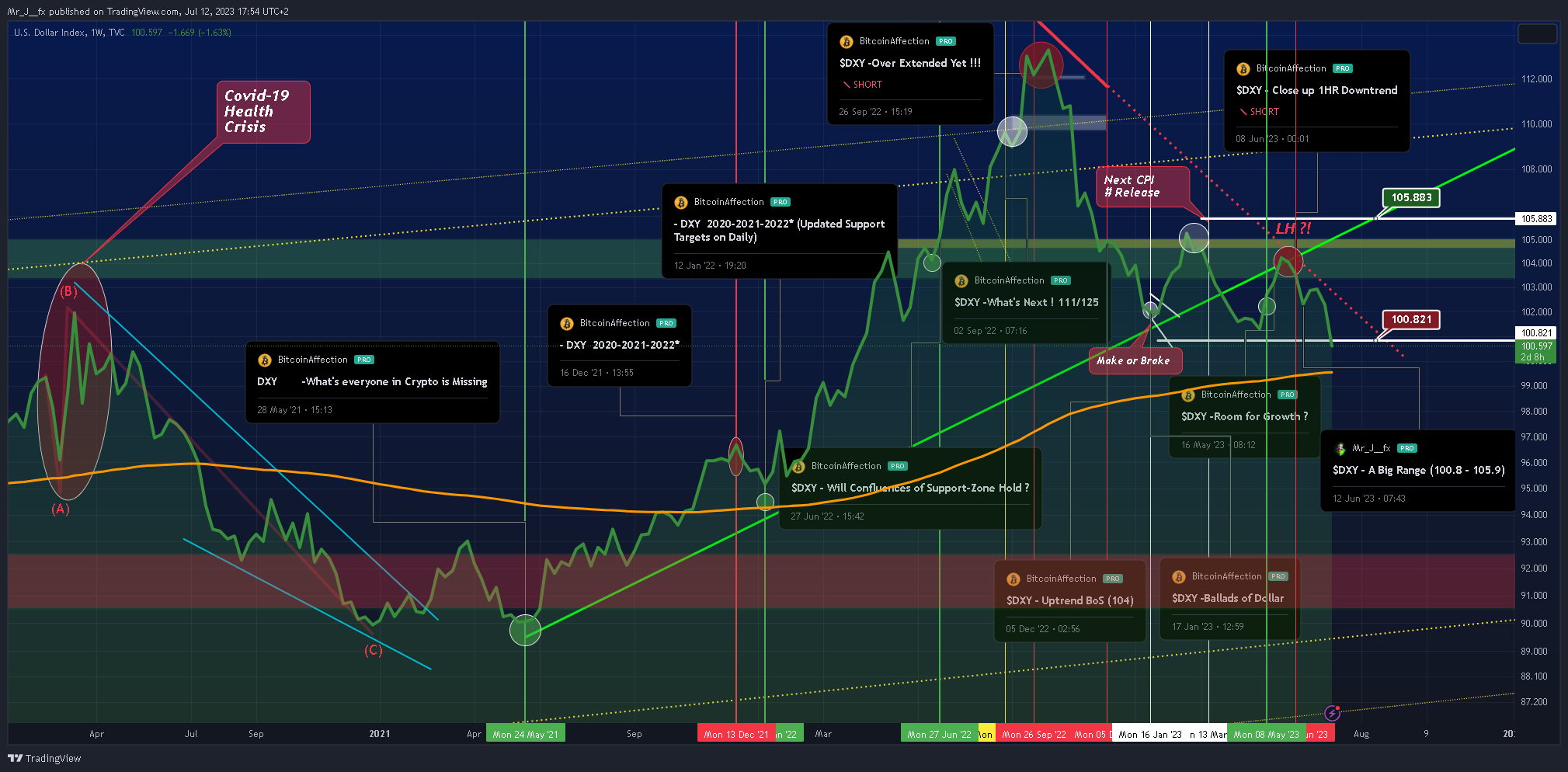This screenshot has width=1568, height=772.
Task: Click the 100.821 price tag on the price axis
Action: coord(1536,333)
